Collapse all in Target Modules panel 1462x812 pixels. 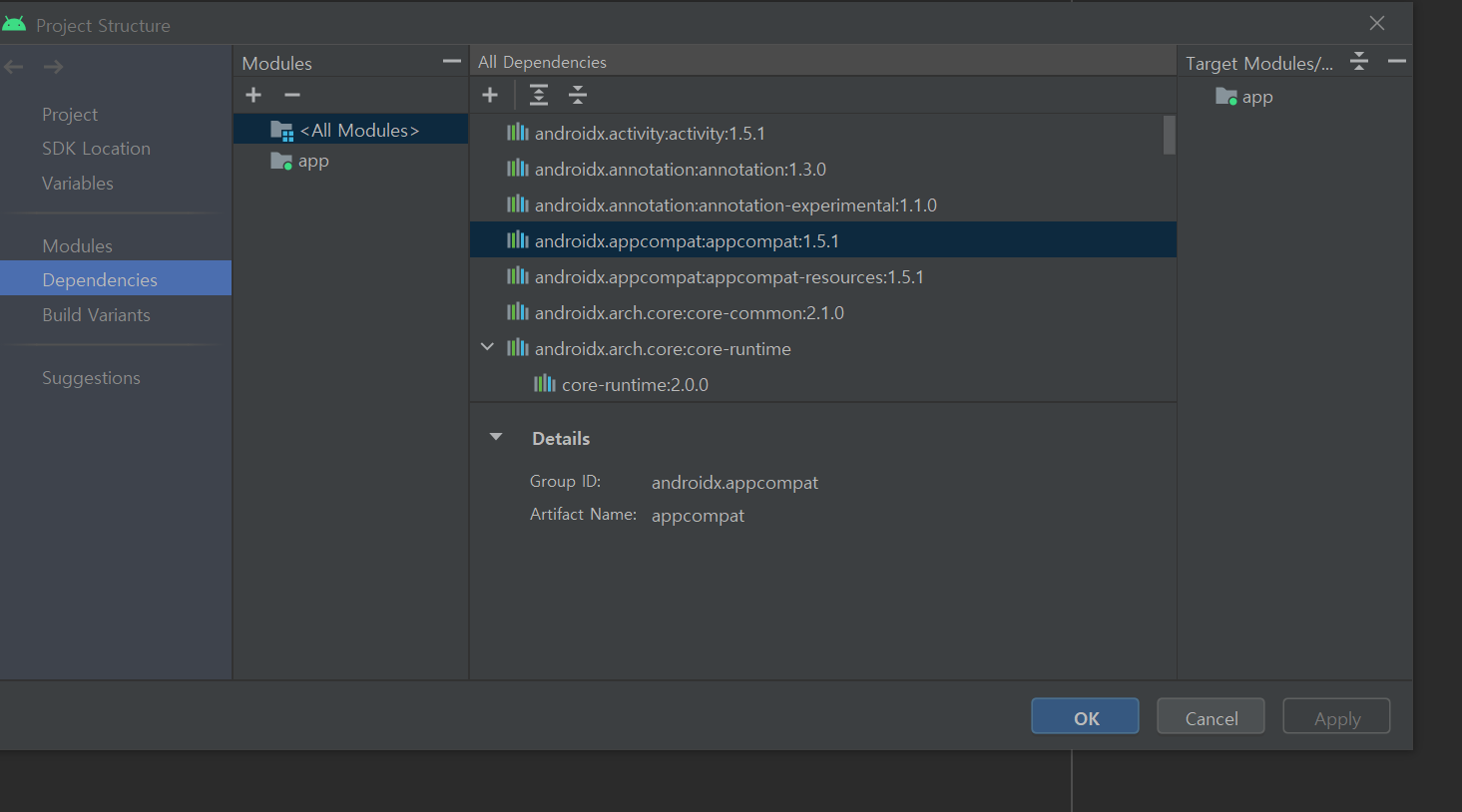coord(1359,62)
